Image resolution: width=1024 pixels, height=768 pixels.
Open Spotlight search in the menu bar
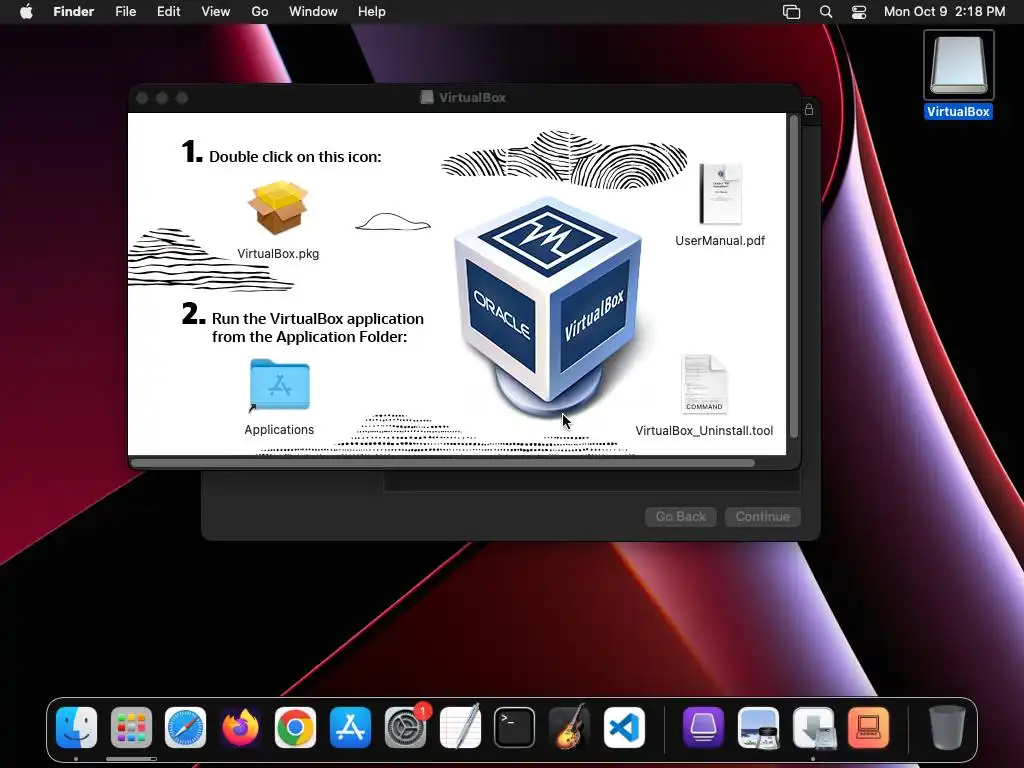[826, 12]
